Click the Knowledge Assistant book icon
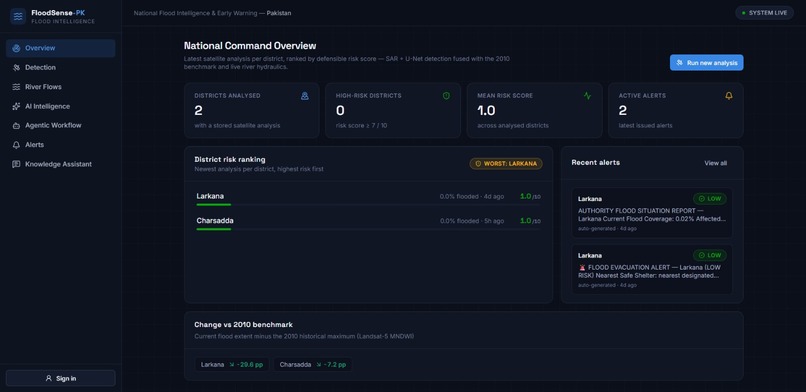Viewport: 806px width, 392px height. point(16,164)
